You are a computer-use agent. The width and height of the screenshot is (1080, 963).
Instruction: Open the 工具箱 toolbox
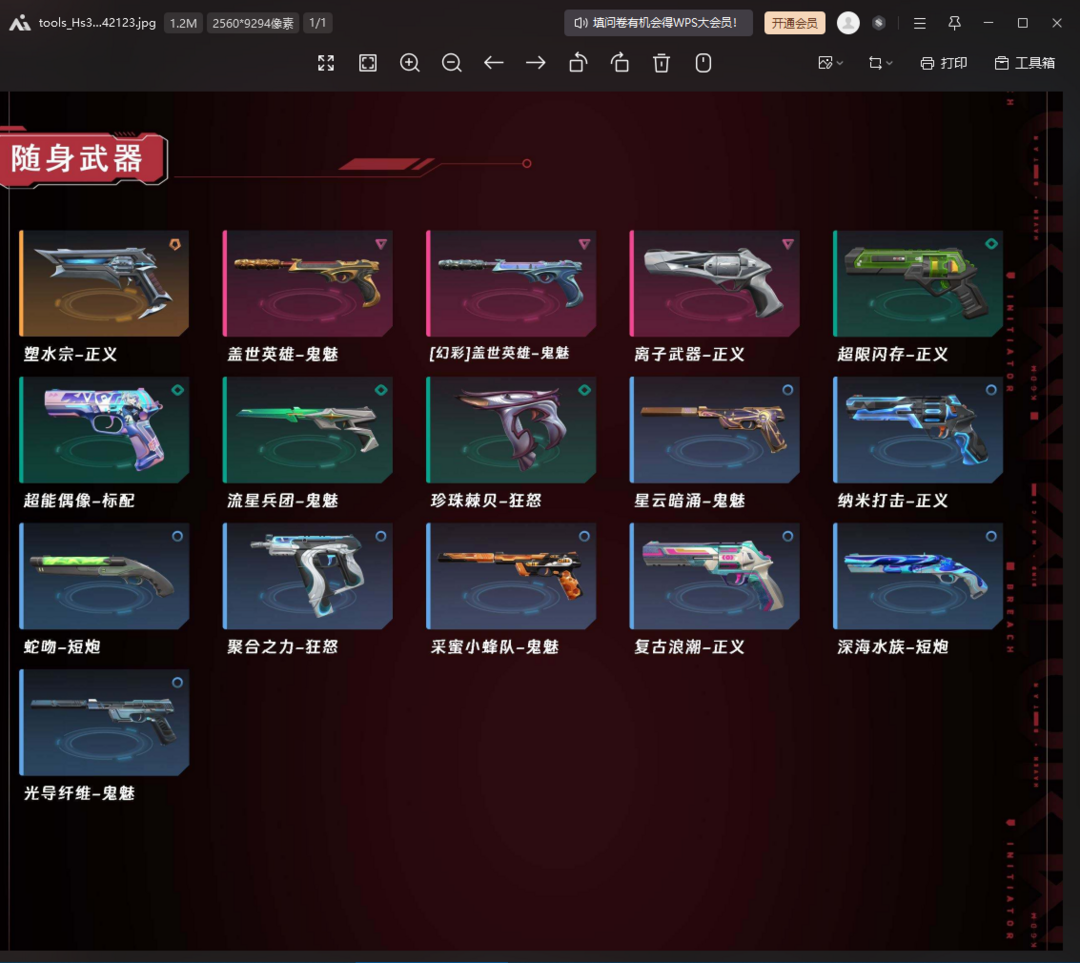point(1025,63)
